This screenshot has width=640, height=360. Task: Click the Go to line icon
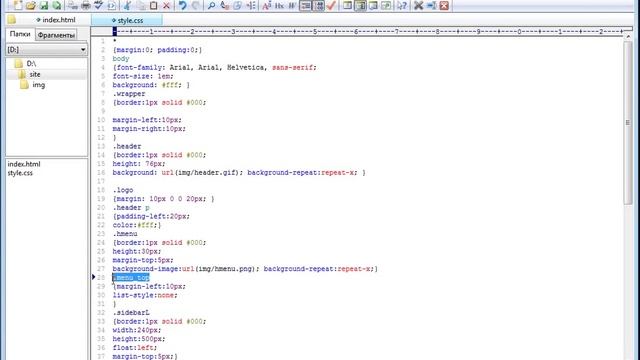250,5
